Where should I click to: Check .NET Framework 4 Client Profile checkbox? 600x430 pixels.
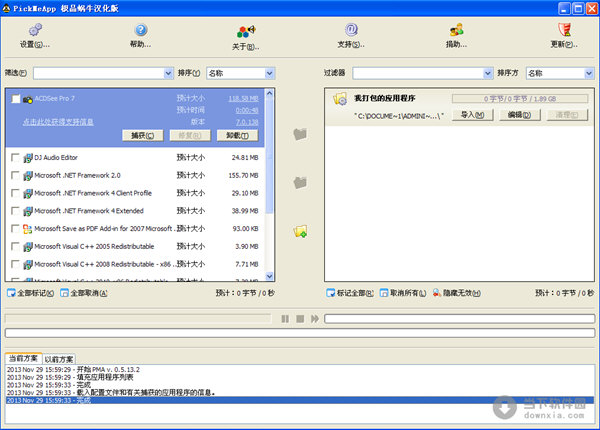[15, 193]
